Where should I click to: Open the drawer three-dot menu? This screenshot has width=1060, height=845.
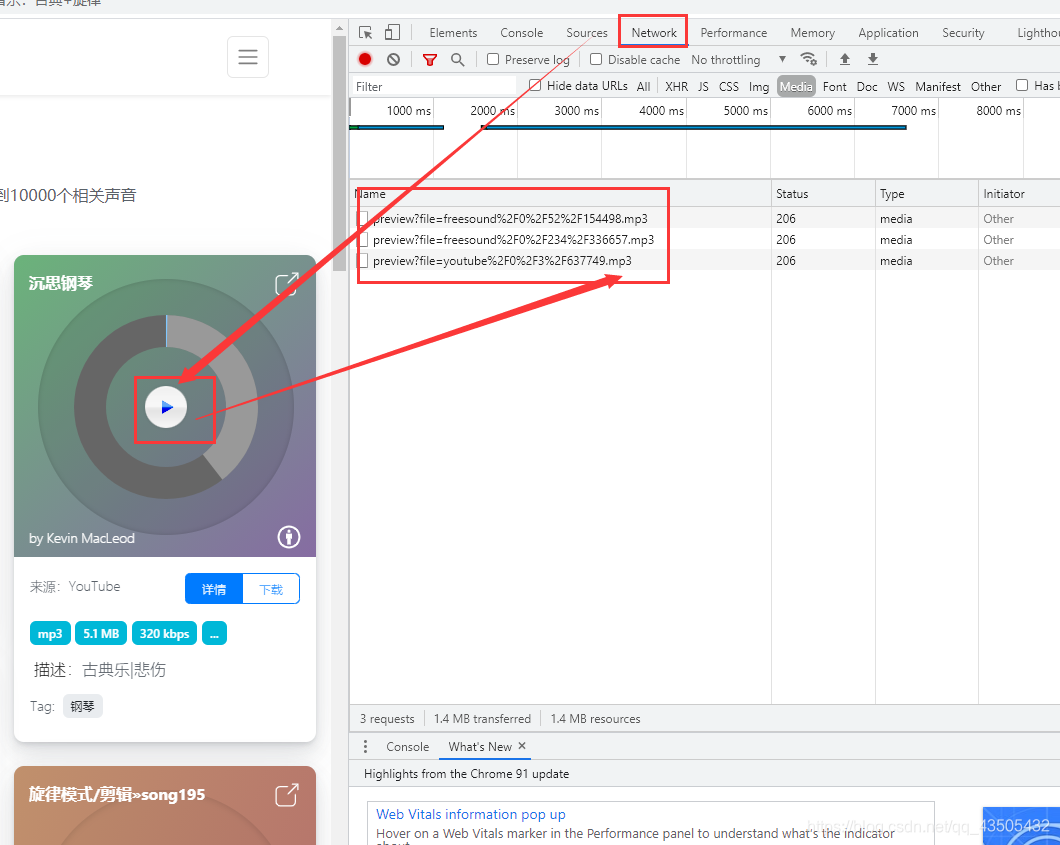[365, 746]
